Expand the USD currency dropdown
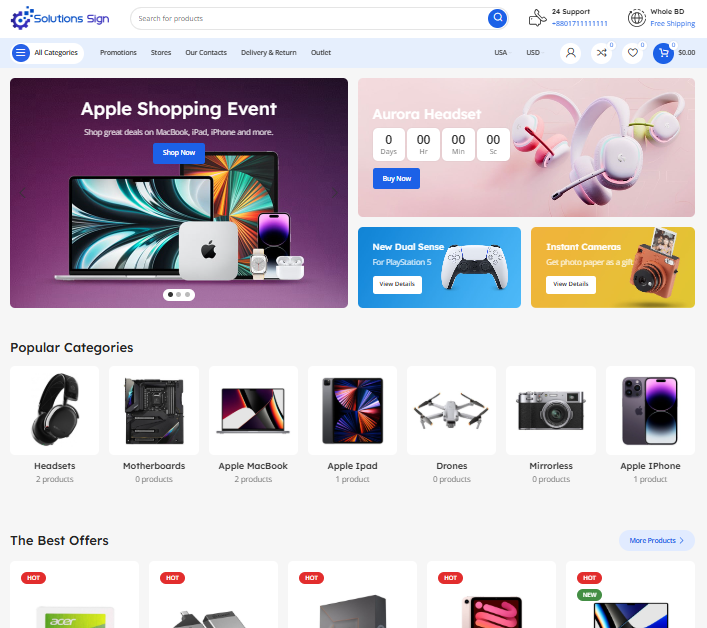The image size is (707, 628). coord(535,53)
